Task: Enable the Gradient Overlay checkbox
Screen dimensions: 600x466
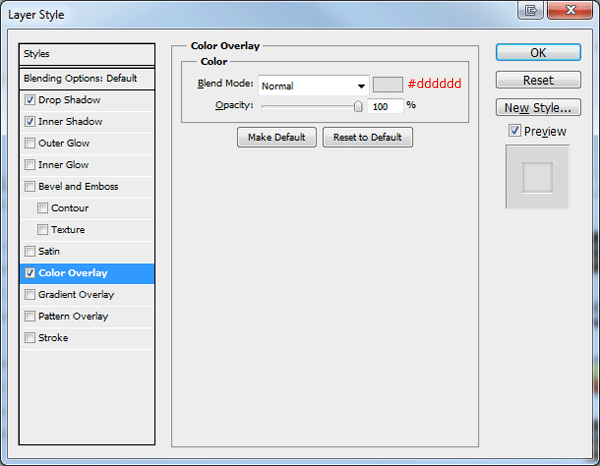Action: coord(30,295)
